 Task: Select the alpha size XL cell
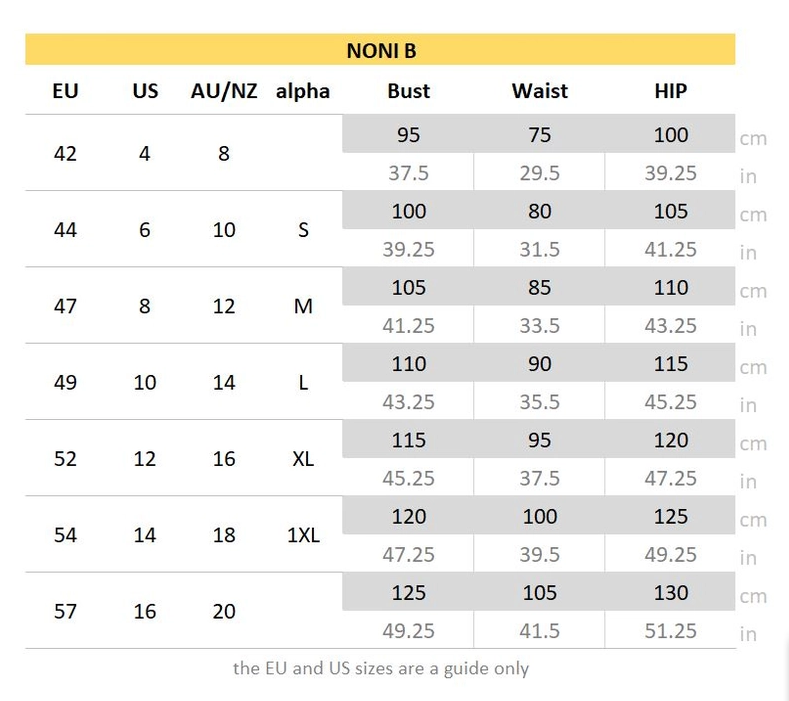click(303, 459)
